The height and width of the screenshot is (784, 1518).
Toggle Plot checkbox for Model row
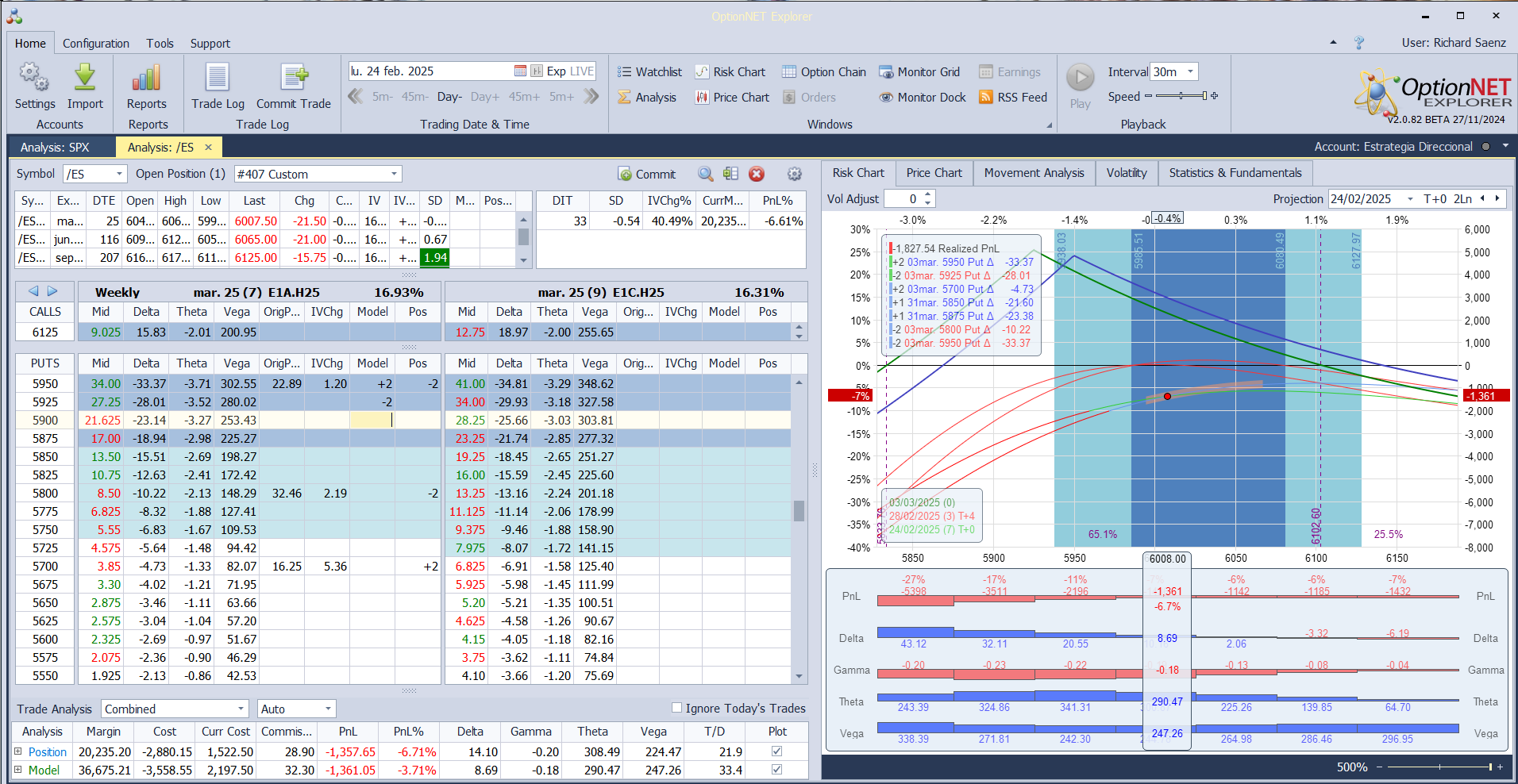(x=776, y=770)
